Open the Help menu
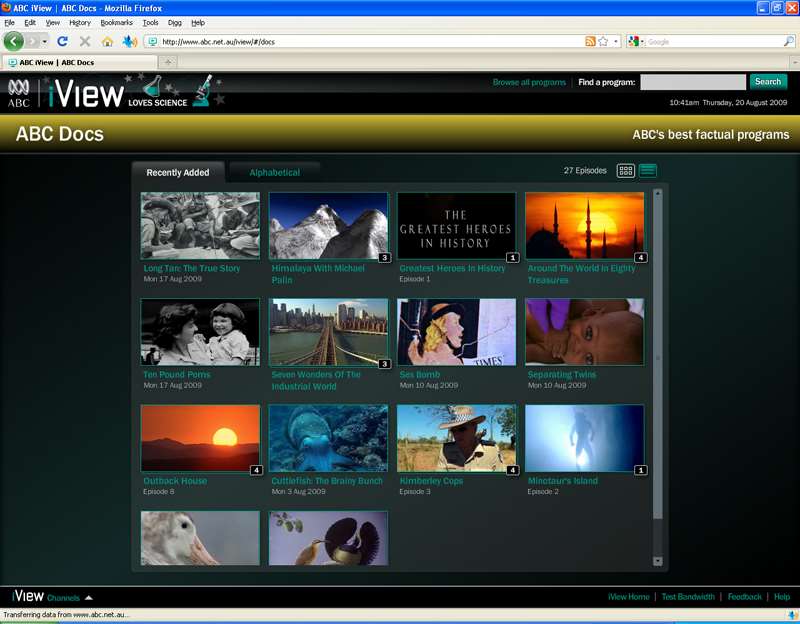 coord(198,22)
